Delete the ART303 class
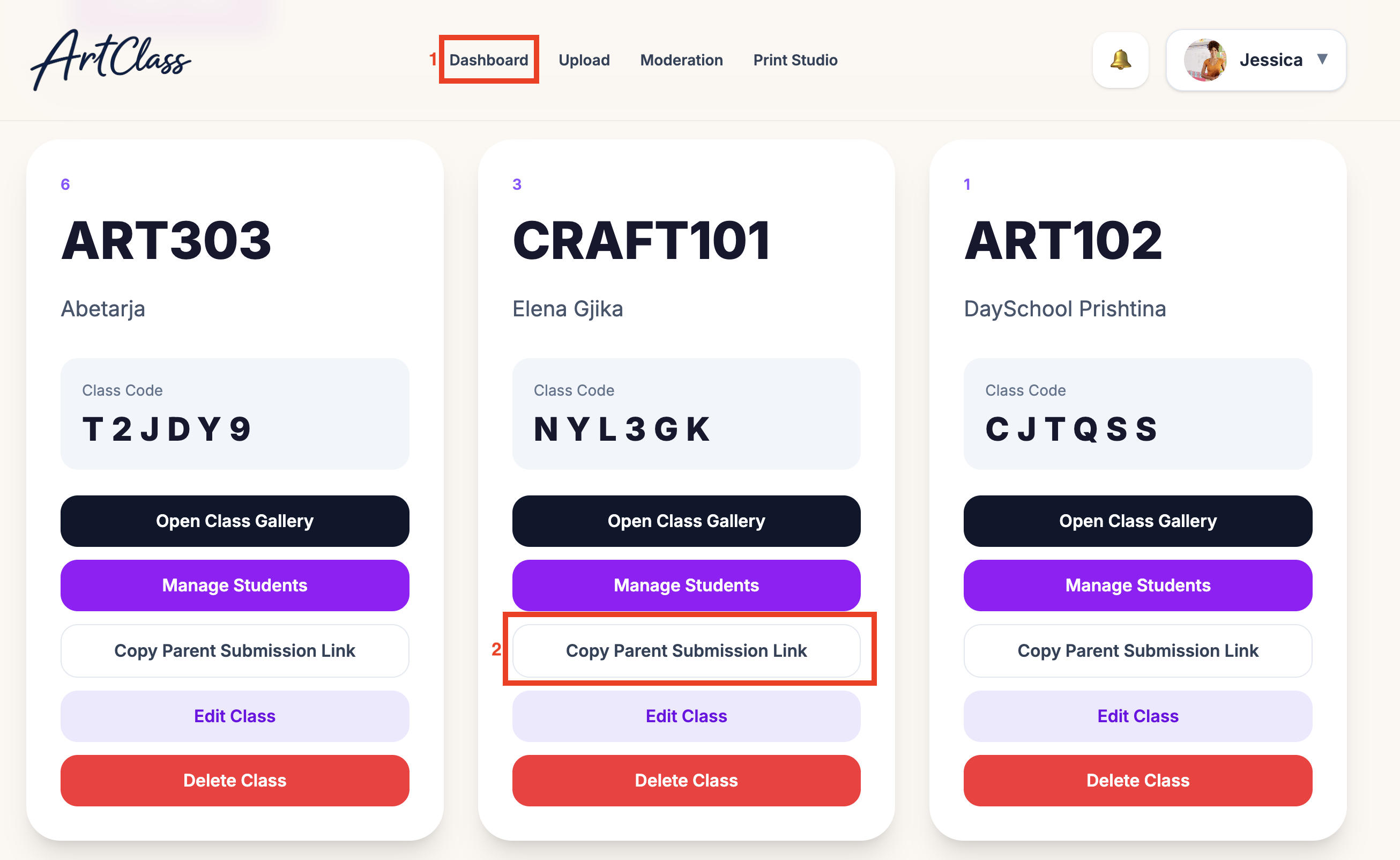 [235, 780]
